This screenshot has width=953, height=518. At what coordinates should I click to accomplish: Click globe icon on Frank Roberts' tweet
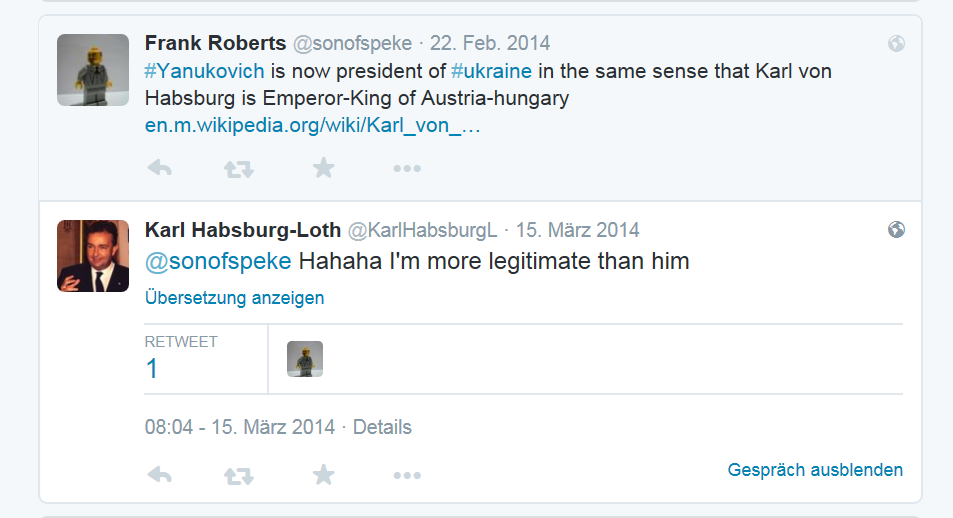(x=896, y=44)
